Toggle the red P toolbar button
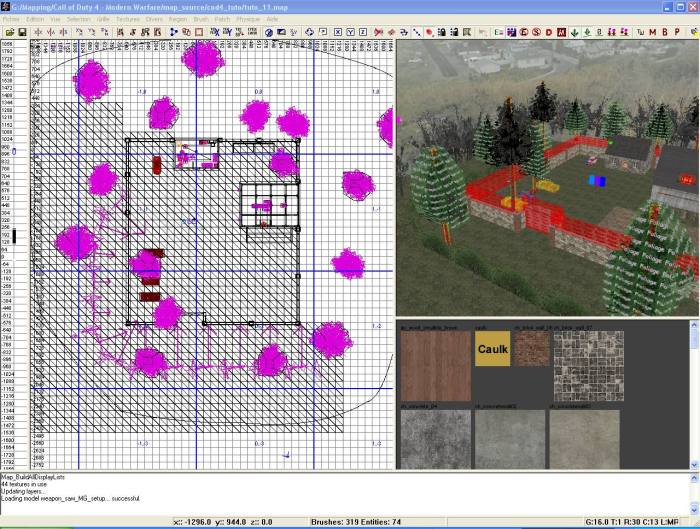 pyautogui.click(x=677, y=32)
